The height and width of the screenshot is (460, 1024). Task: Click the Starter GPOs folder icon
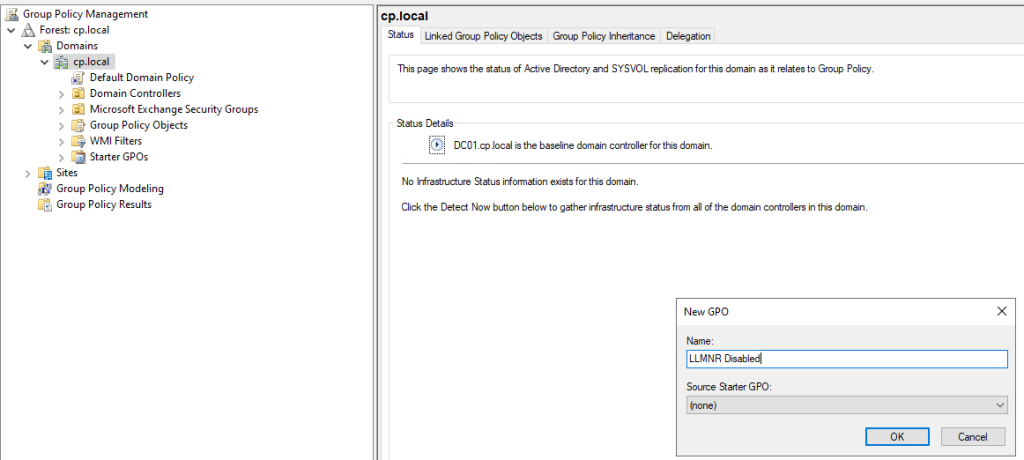tap(78, 157)
